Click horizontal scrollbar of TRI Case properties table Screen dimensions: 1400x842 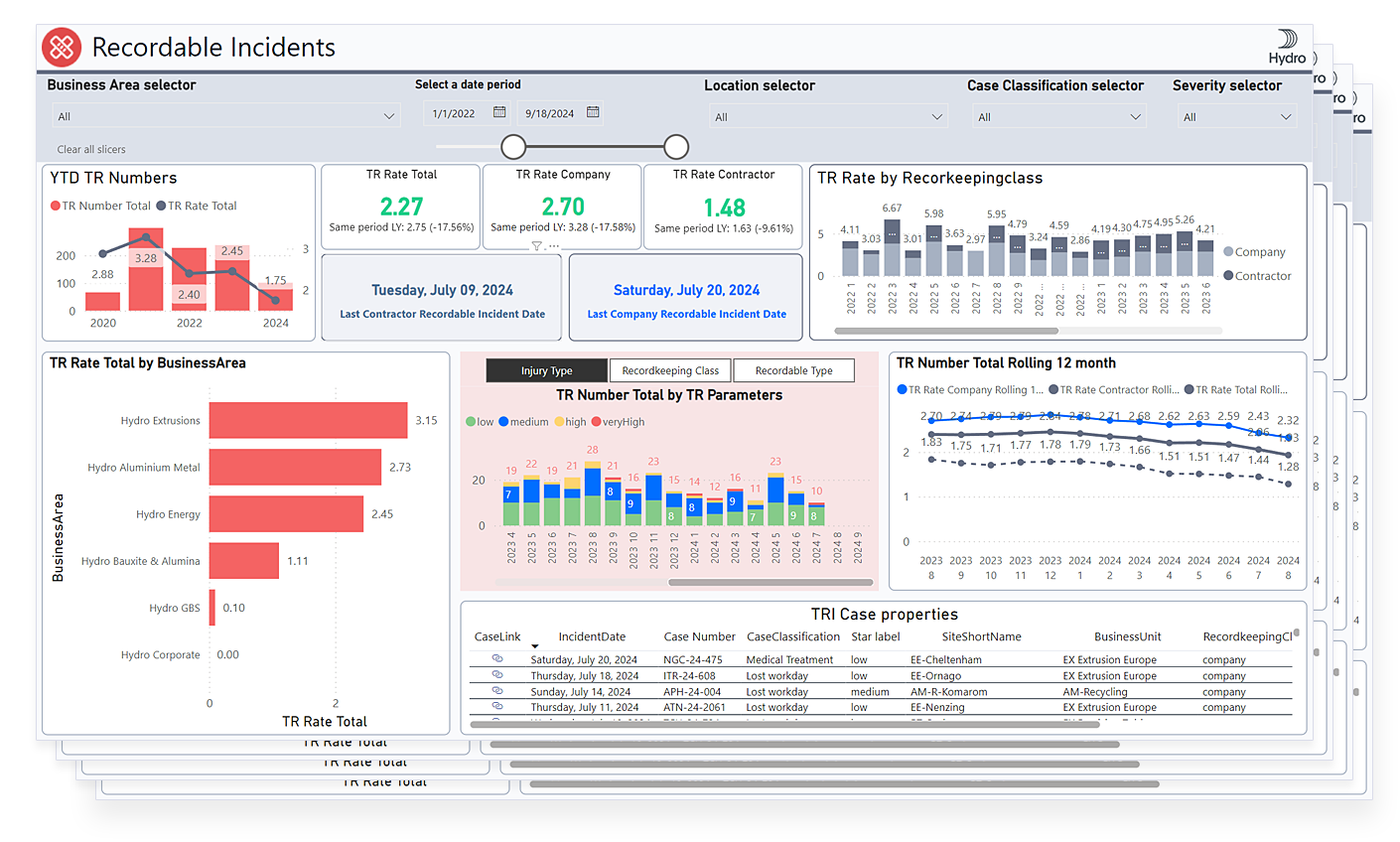point(784,725)
